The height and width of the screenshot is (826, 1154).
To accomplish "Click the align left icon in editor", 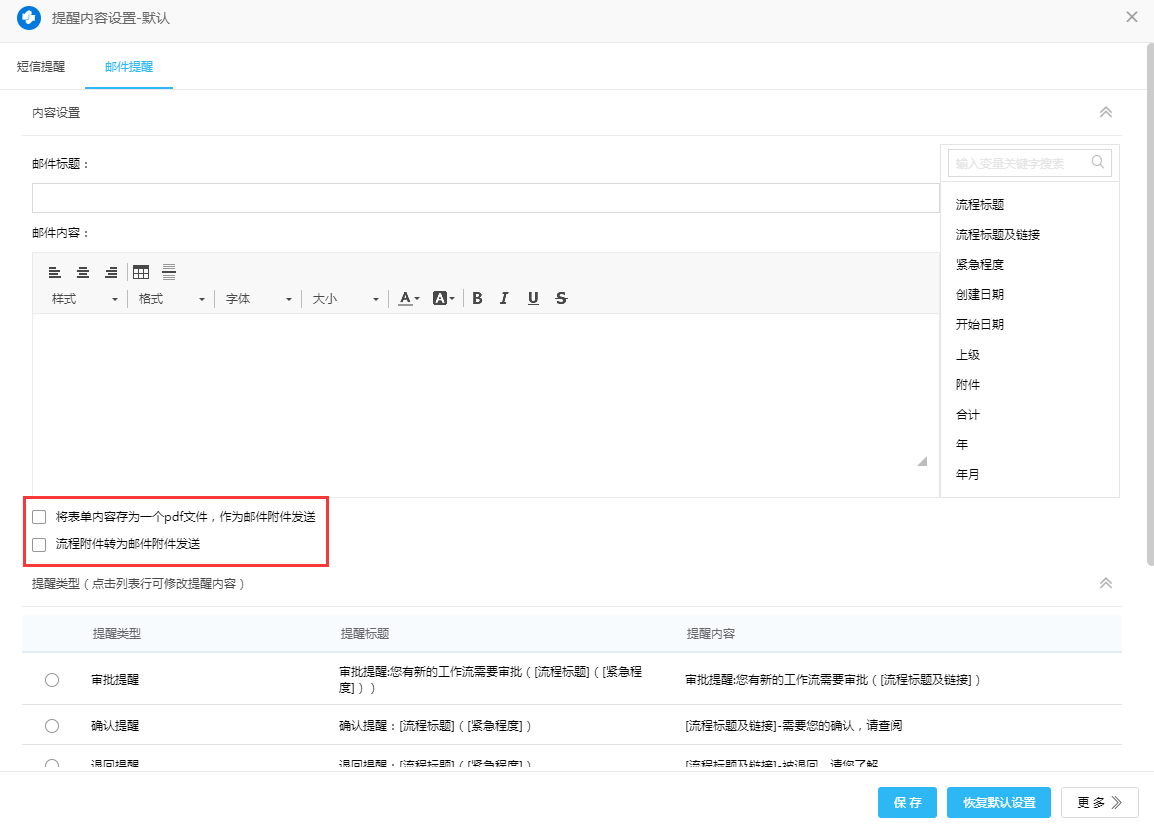I will point(55,272).
